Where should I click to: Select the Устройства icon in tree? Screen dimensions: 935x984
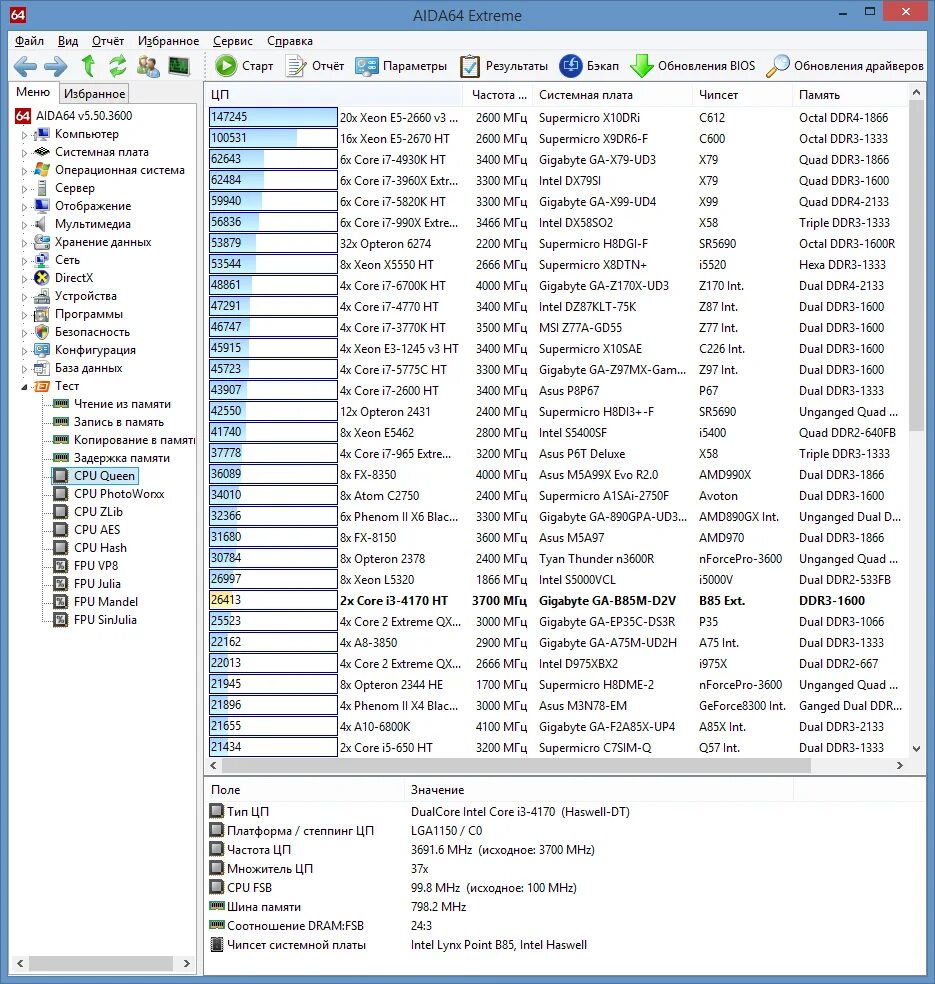coord(41,296)
